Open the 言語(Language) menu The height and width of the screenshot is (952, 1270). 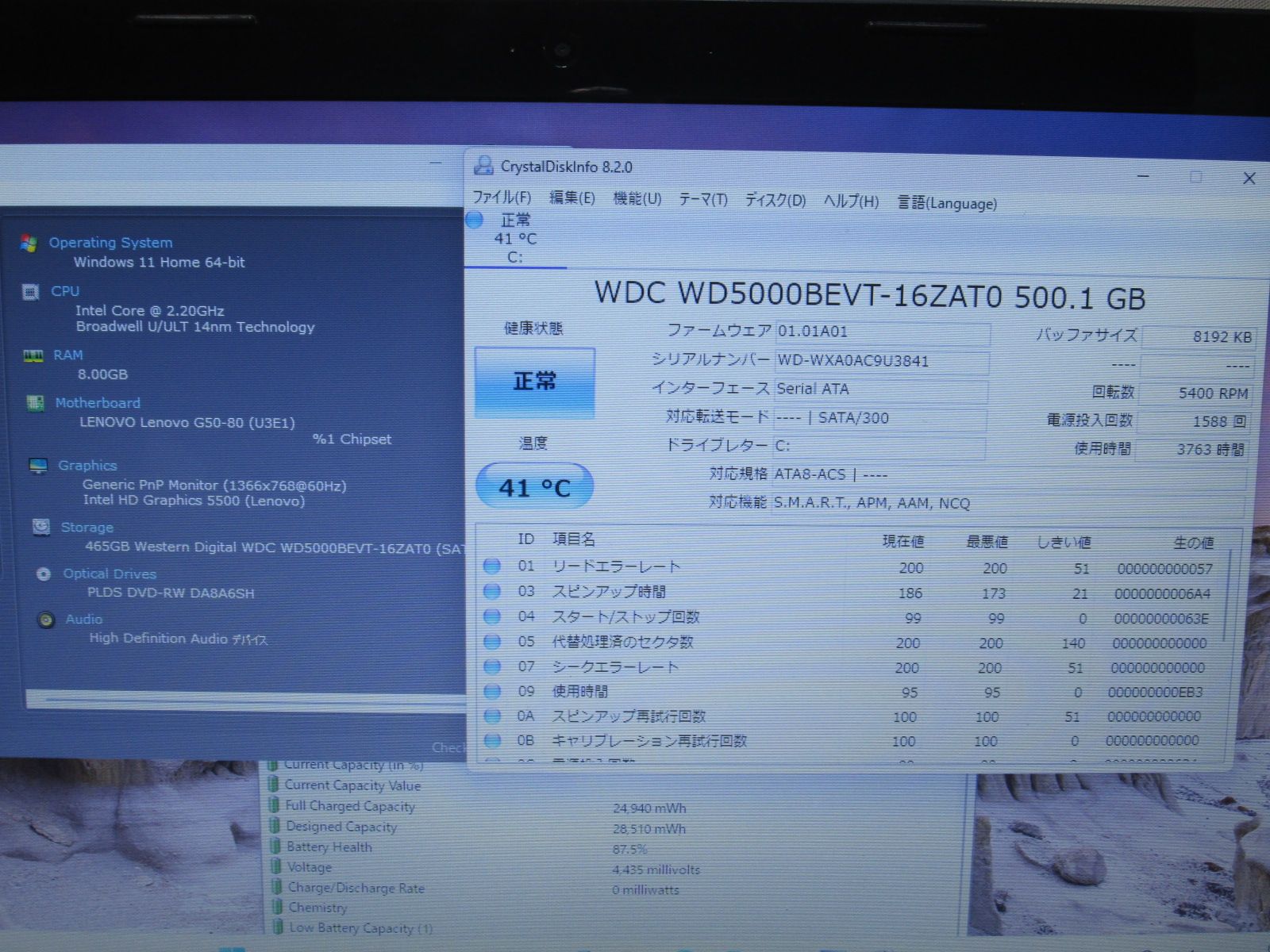click(947, 203)
